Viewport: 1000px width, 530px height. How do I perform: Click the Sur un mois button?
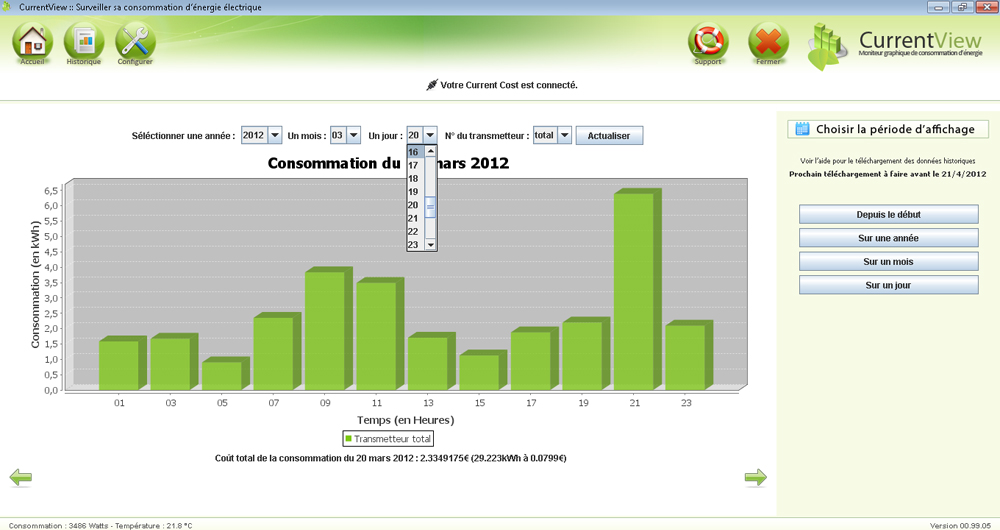(x=888, y=262)
